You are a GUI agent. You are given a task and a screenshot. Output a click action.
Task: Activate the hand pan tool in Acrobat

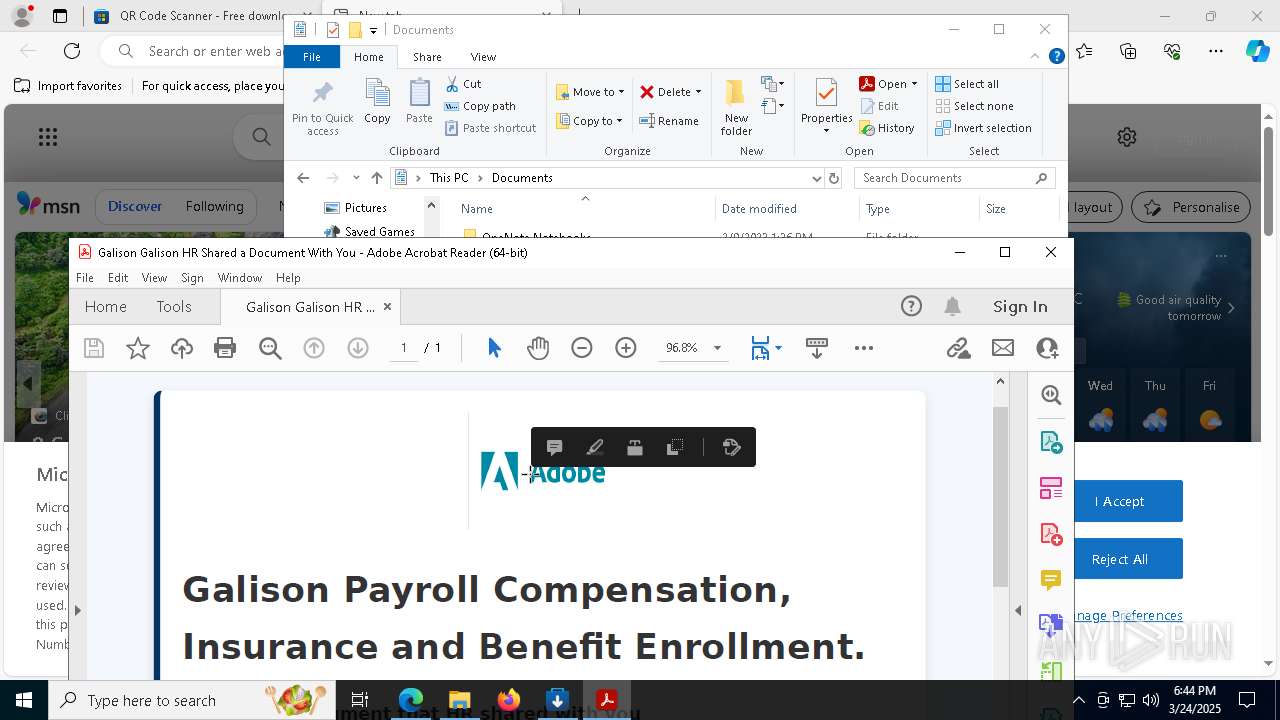(538, 348)
